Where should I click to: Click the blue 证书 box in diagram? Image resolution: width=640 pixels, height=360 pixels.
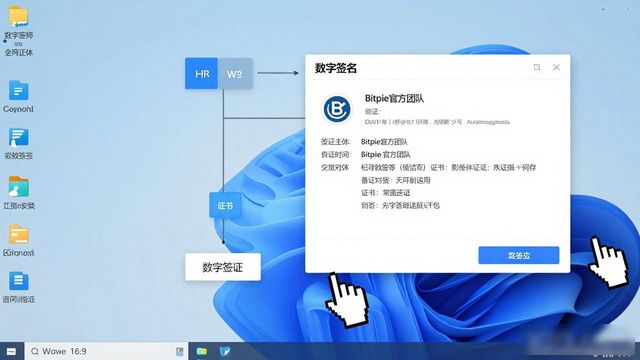225,205
